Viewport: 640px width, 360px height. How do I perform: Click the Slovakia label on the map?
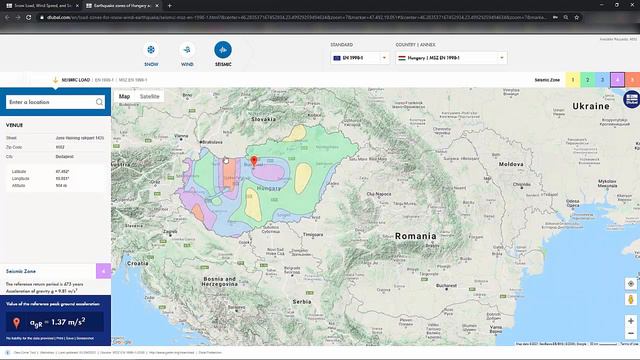pos(264,119)
